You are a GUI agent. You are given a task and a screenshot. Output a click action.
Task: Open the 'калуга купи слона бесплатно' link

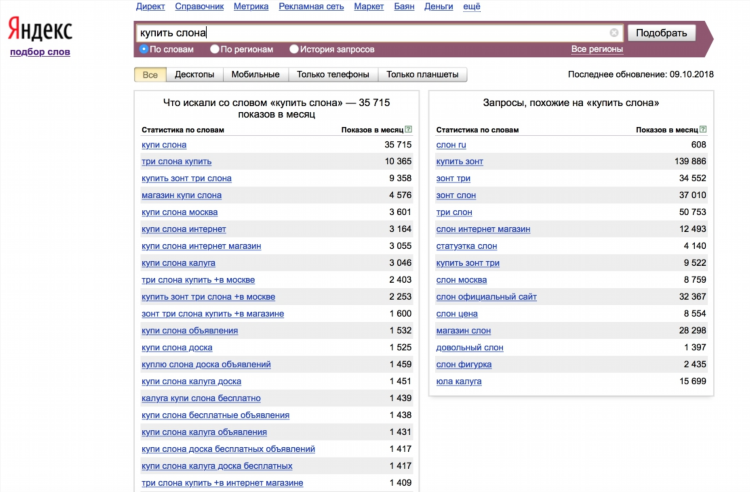201,398
